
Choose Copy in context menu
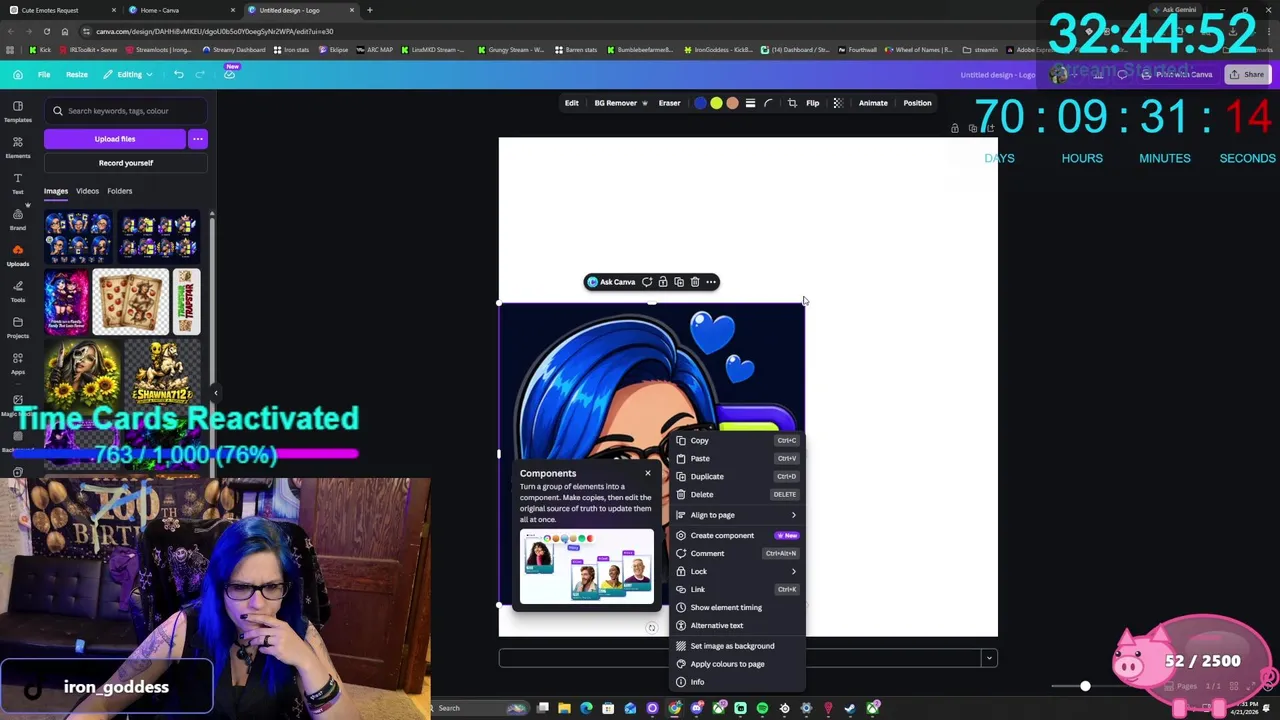(x=738, y=440)
